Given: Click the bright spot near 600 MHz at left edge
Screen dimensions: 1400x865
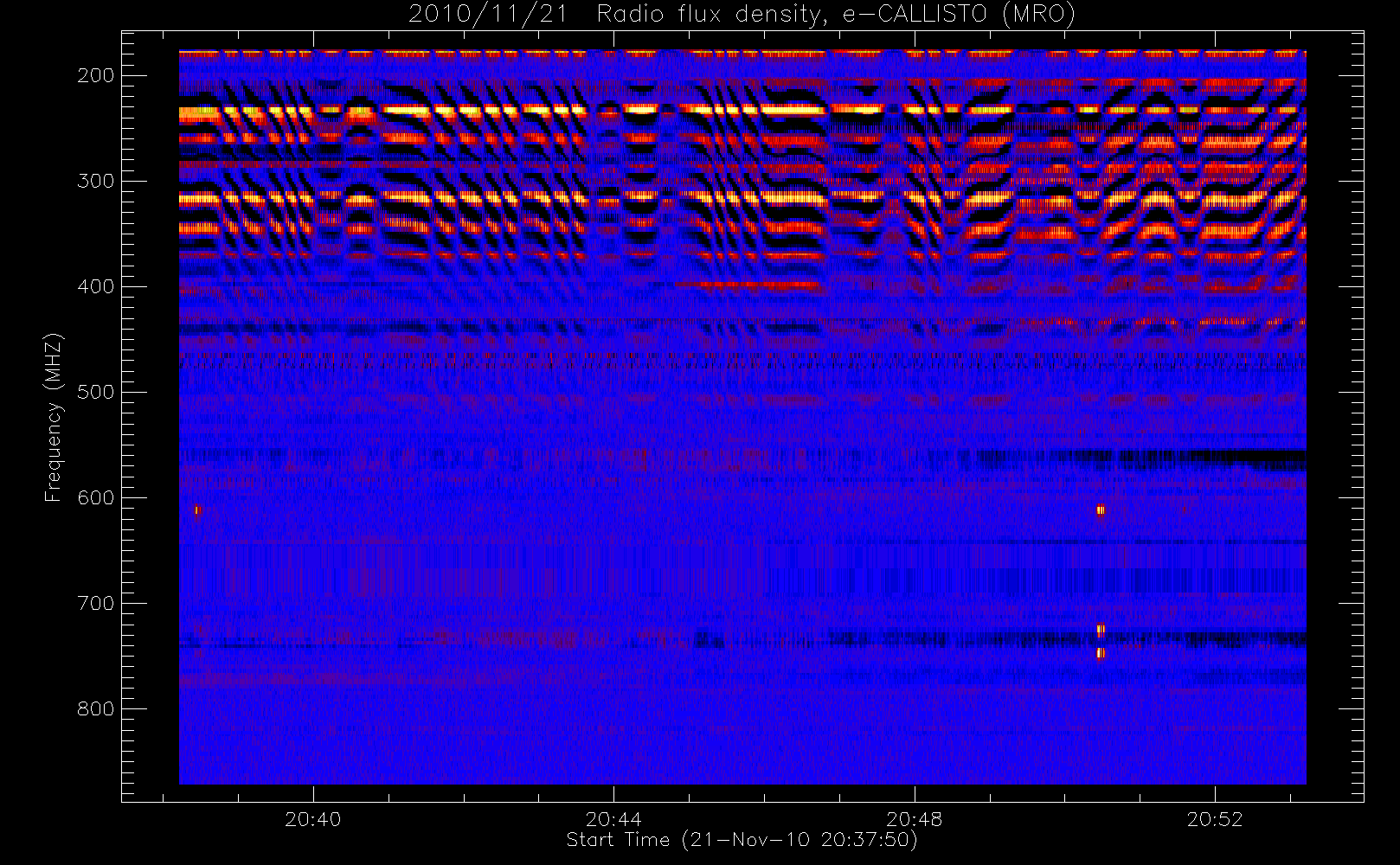Looking at the screenshot, I should (197, 510).
